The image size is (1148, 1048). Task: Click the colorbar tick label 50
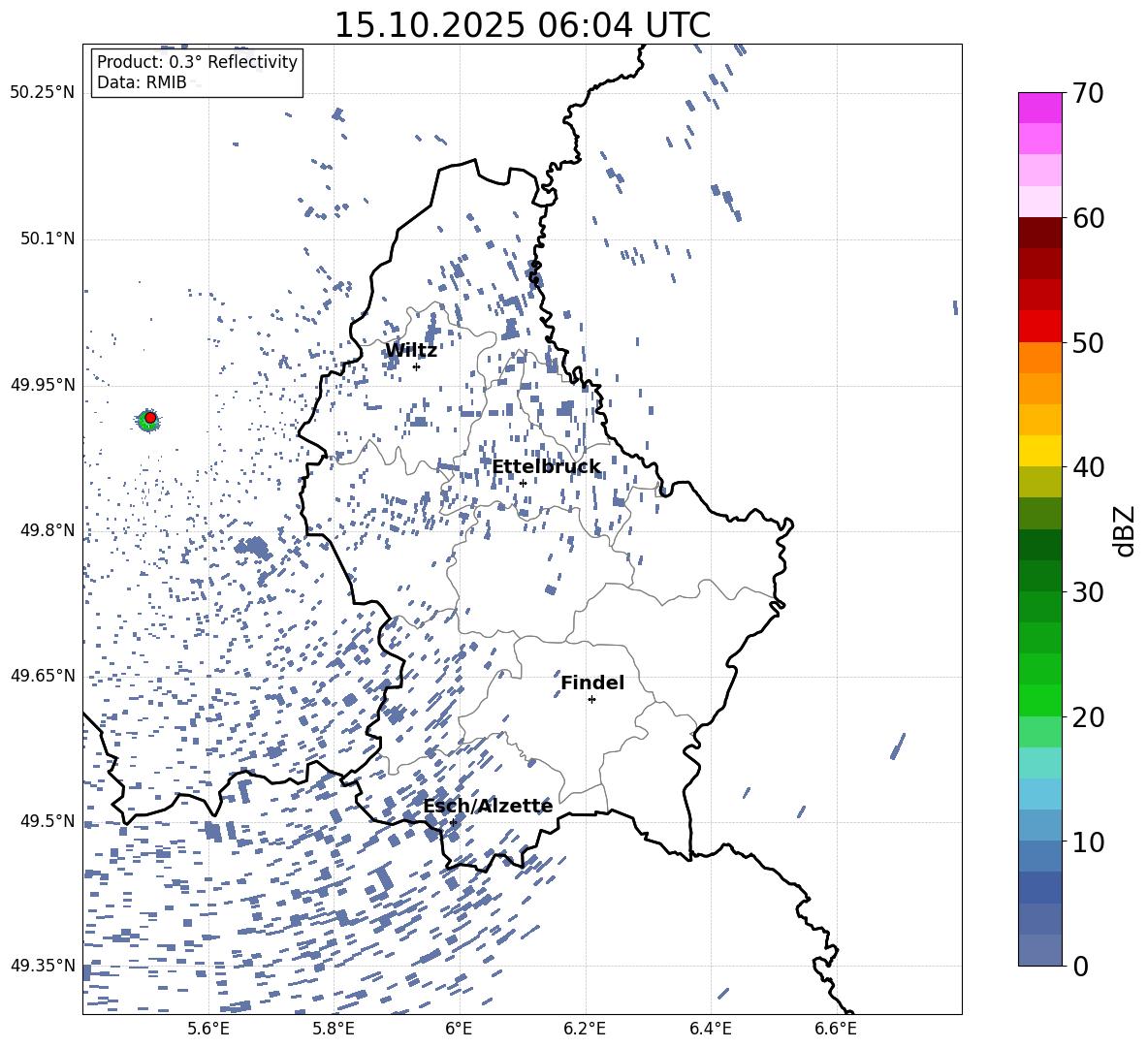[1088, 342]
